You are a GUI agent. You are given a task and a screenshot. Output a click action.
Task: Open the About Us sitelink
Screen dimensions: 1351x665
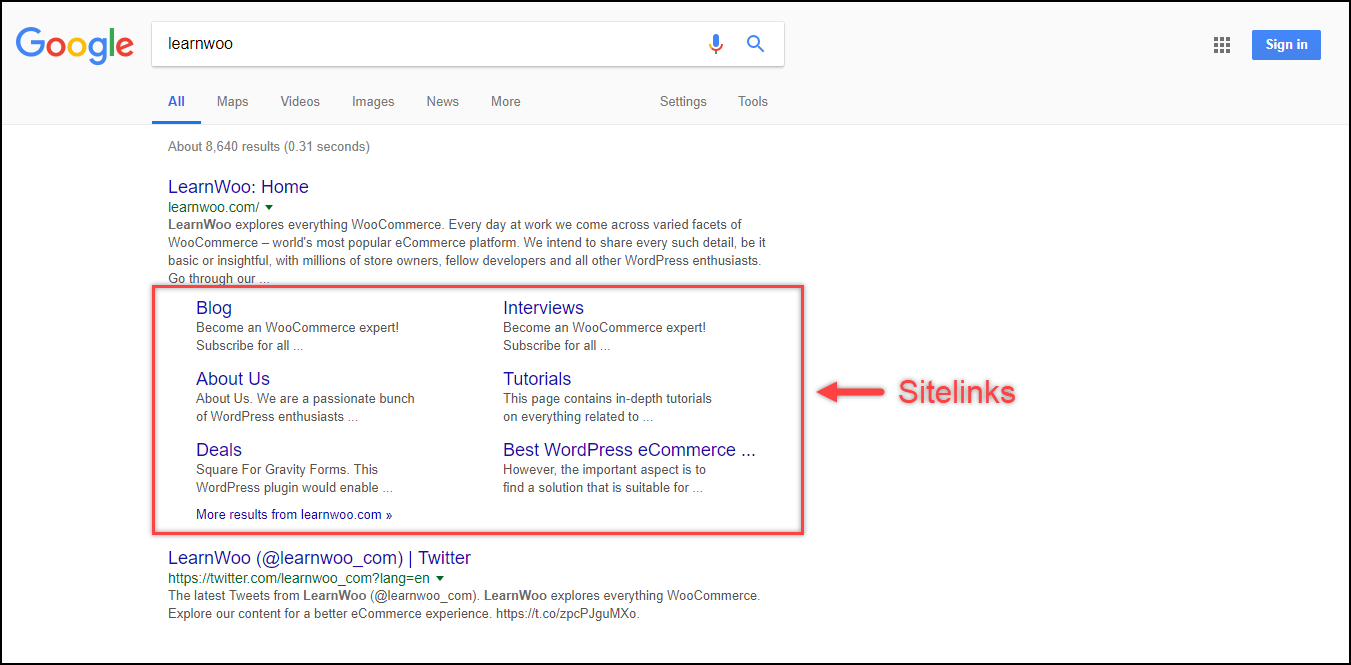(233, 379)
